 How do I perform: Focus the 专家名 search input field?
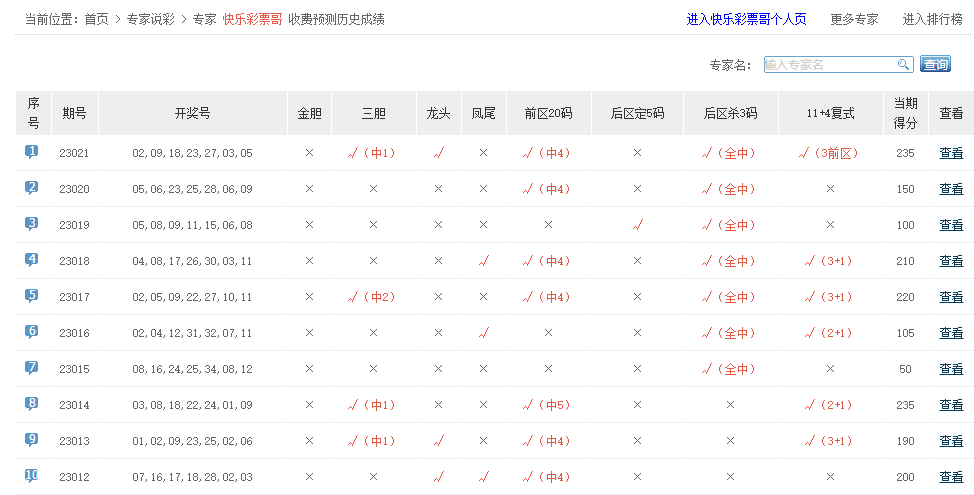point(830,64)
